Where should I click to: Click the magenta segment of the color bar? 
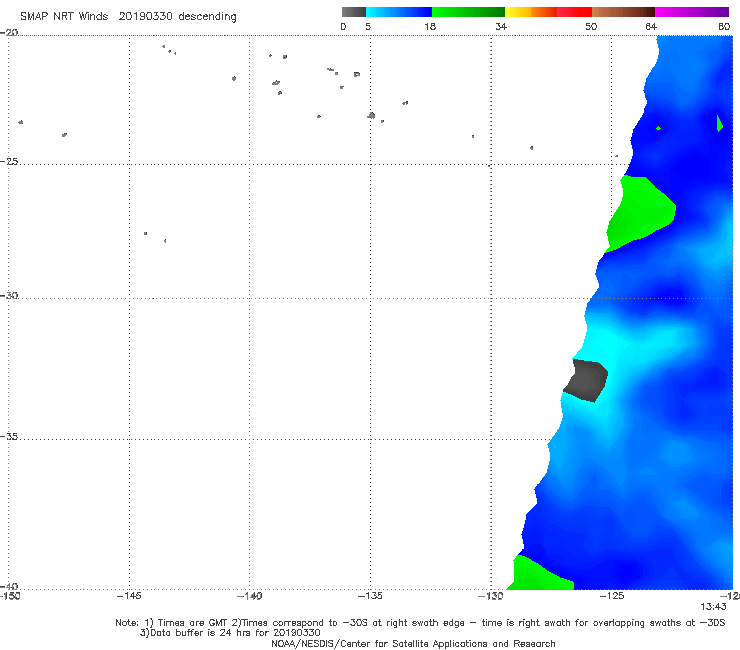click(x=692, y=12)
